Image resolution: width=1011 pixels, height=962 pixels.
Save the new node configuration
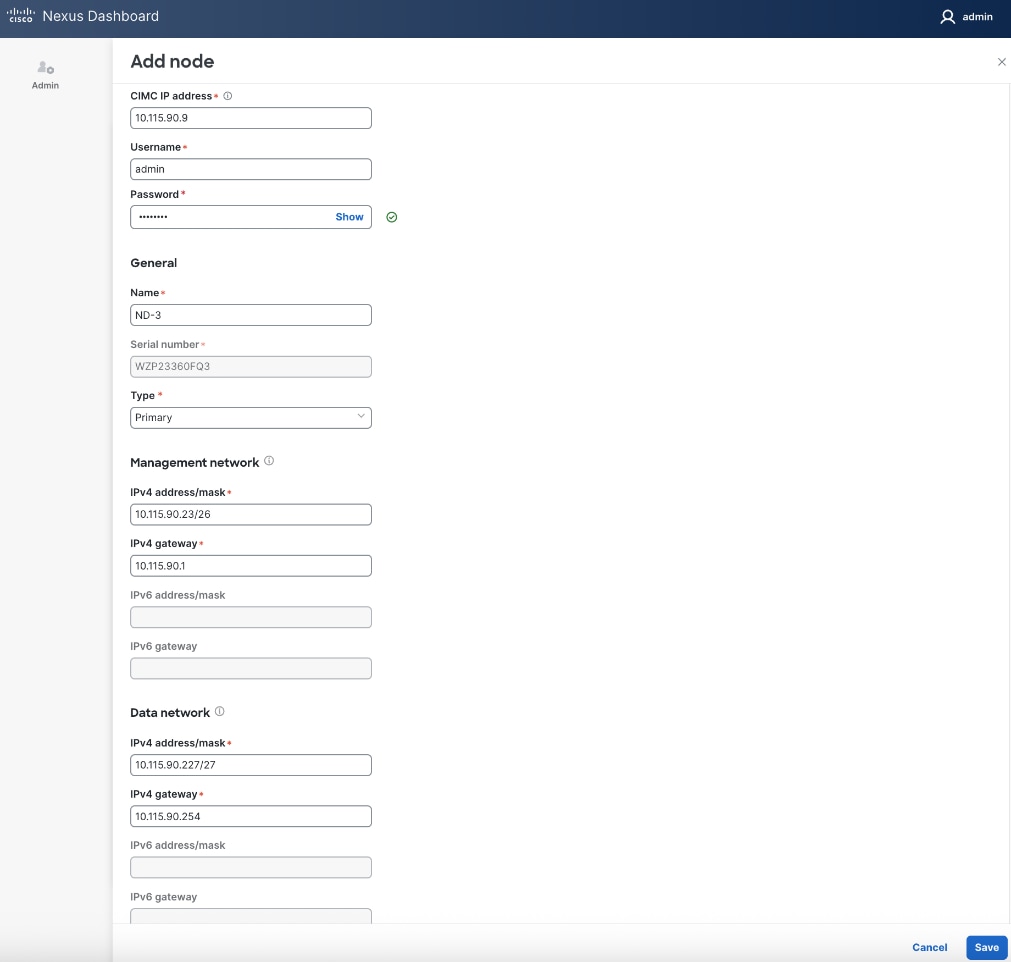point(986,947)
